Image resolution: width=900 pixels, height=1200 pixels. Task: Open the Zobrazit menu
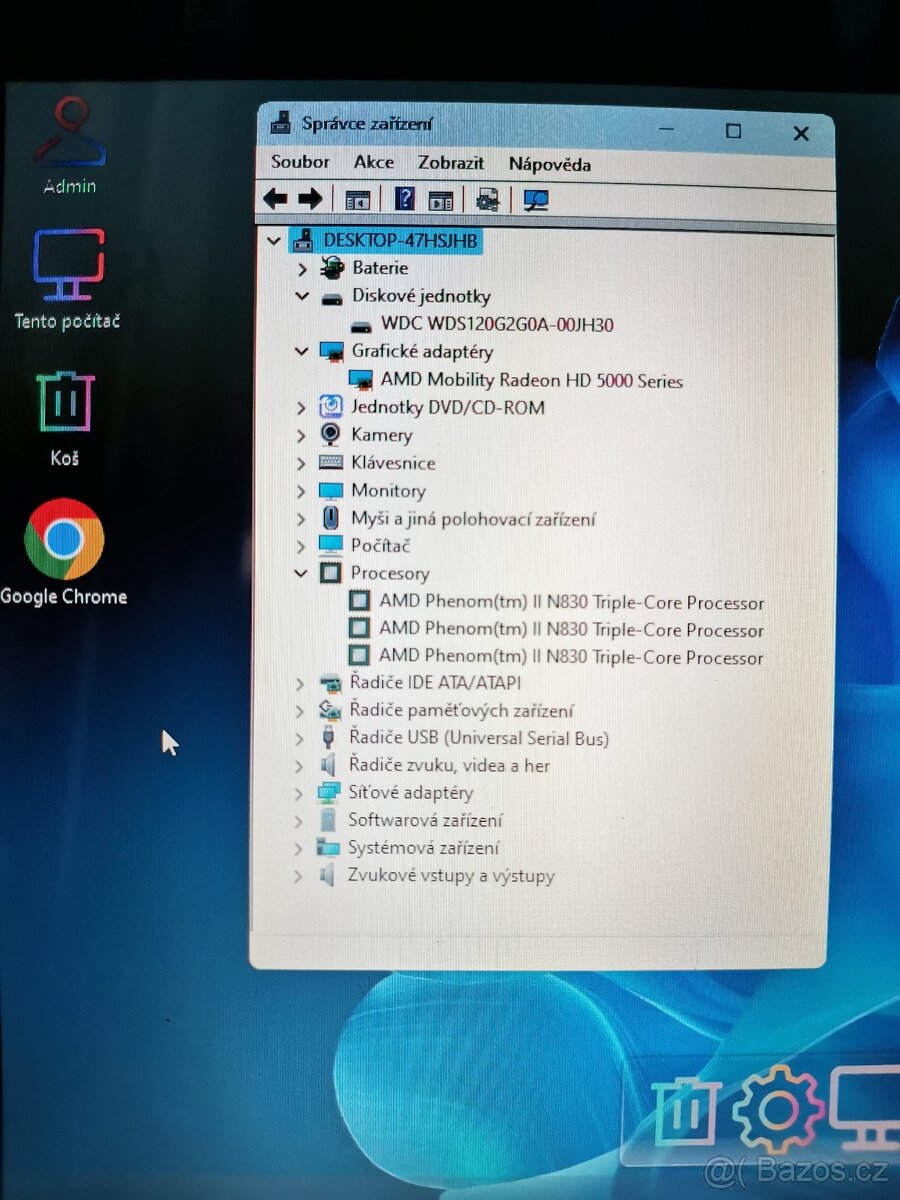tap(450, 162)
